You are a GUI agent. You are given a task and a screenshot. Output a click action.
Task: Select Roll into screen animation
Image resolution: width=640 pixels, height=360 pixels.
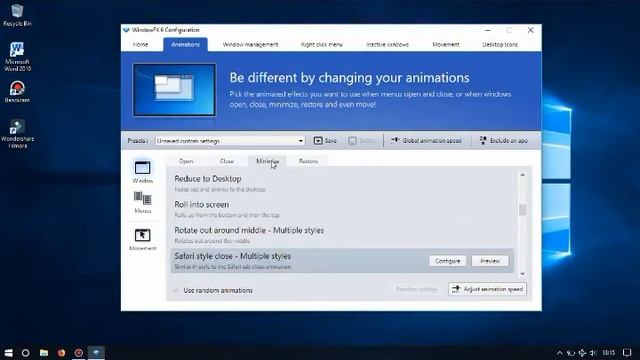point(342,209)
